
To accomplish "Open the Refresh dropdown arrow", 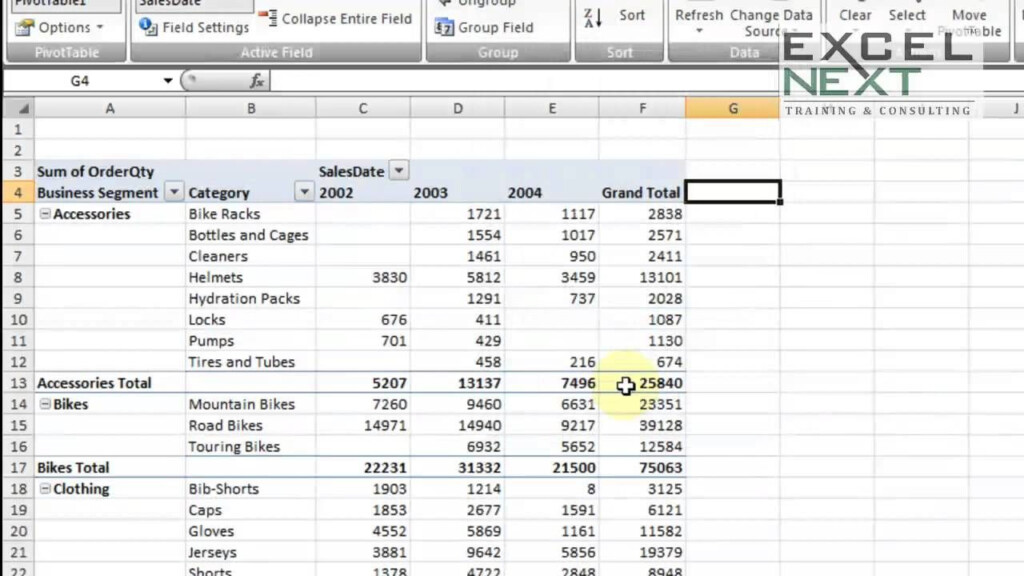I will click(x=699, y=31).
